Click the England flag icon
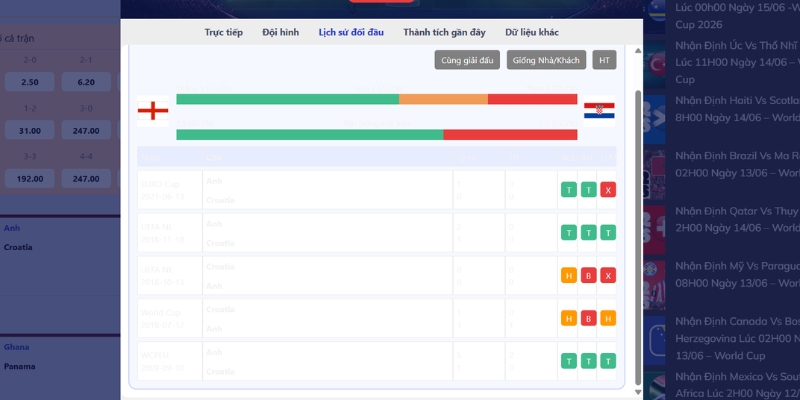Viewport: 800px width, 400px height. click(153, 111)
